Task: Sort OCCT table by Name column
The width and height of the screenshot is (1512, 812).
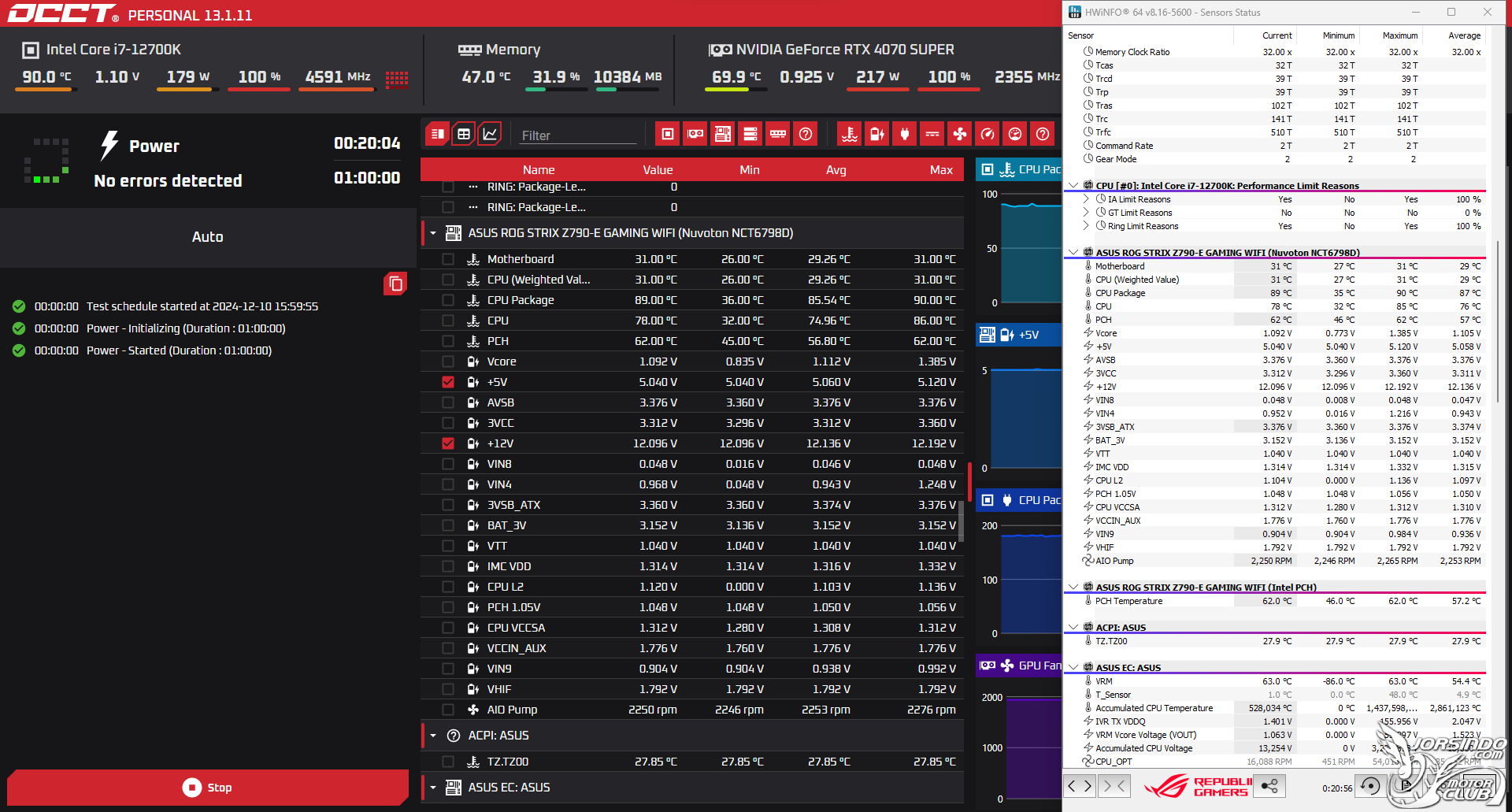Action: coord(539,170)
